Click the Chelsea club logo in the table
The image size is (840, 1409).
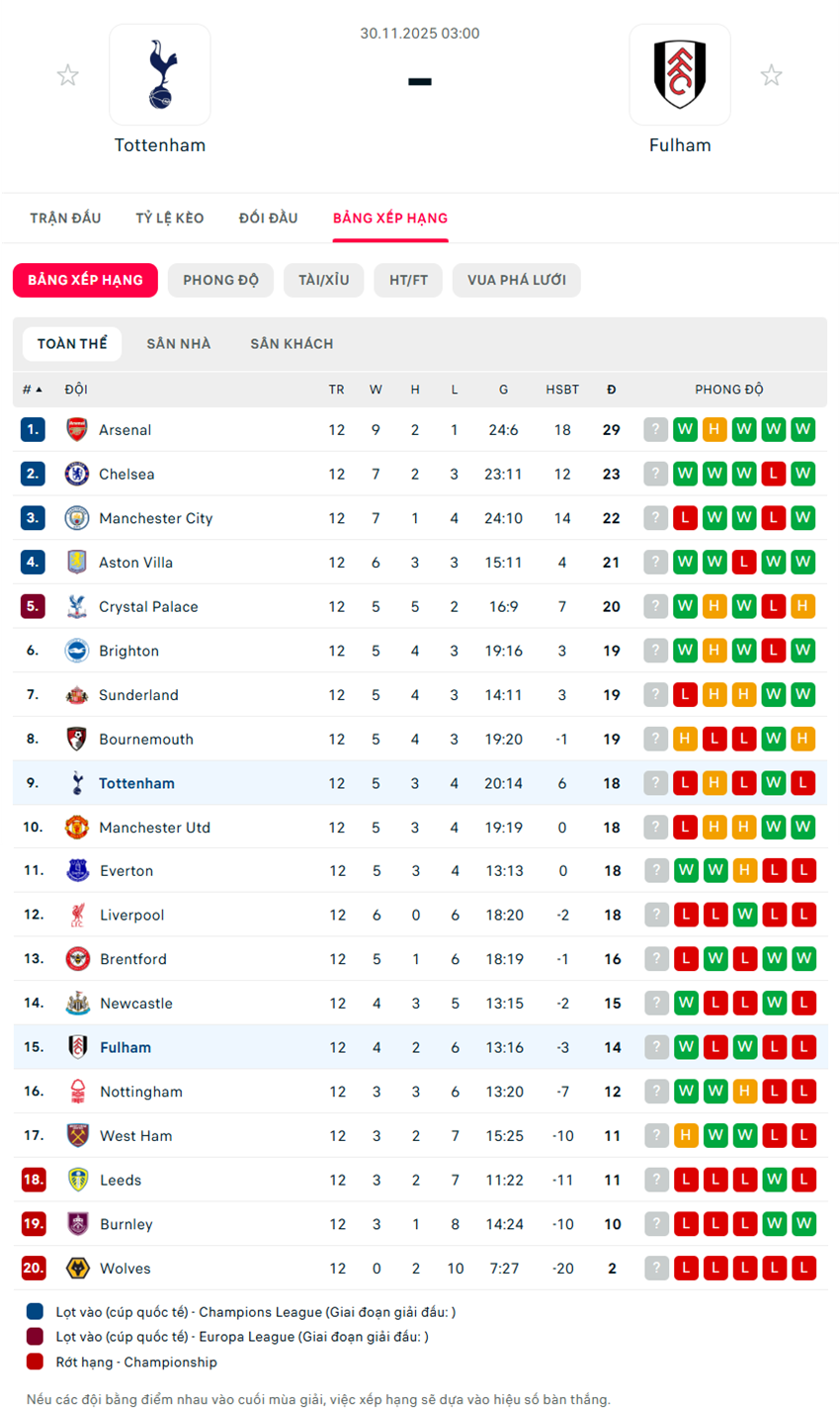point(77,475)
